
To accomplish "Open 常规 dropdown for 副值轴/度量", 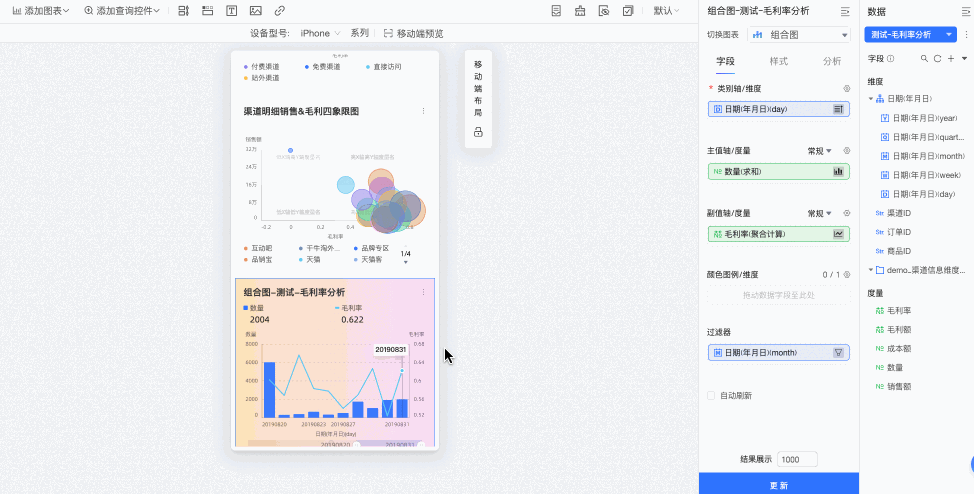I will point(819,213).
